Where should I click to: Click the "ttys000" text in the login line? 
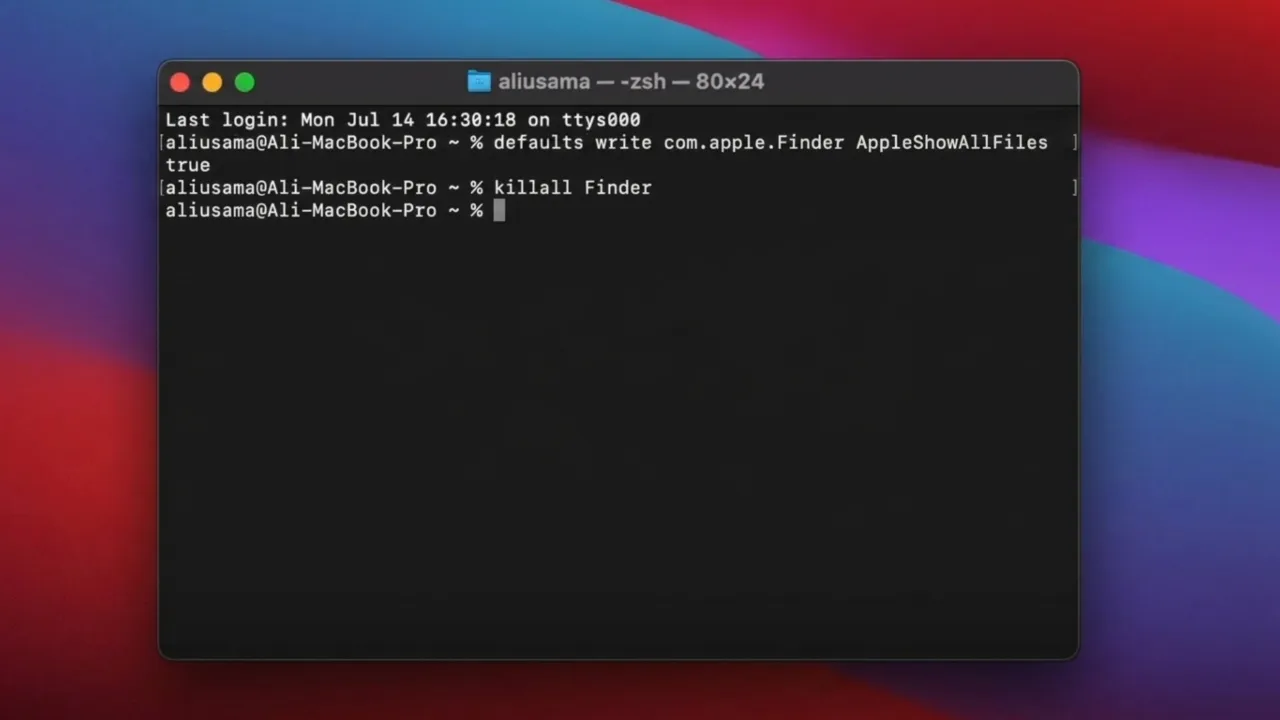coord(601,120)
